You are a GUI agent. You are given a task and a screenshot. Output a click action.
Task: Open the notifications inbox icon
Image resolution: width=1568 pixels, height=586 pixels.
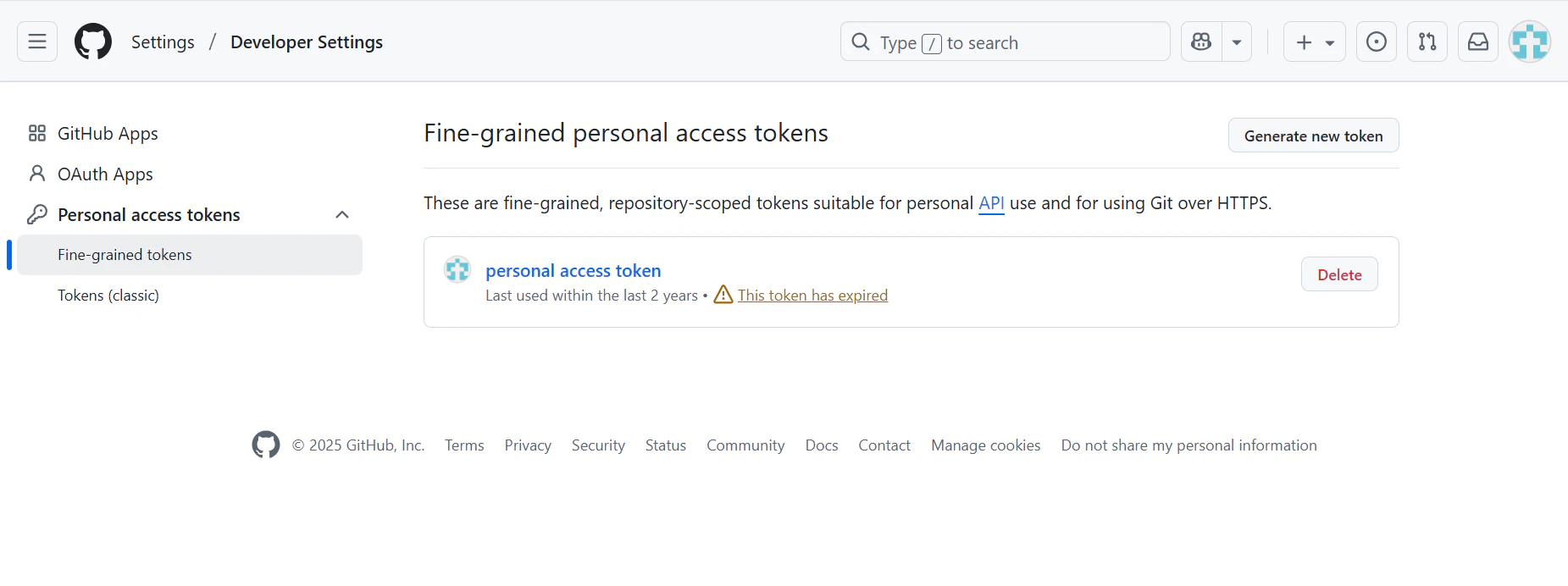pyautogui.click(x=1478, y=41)
